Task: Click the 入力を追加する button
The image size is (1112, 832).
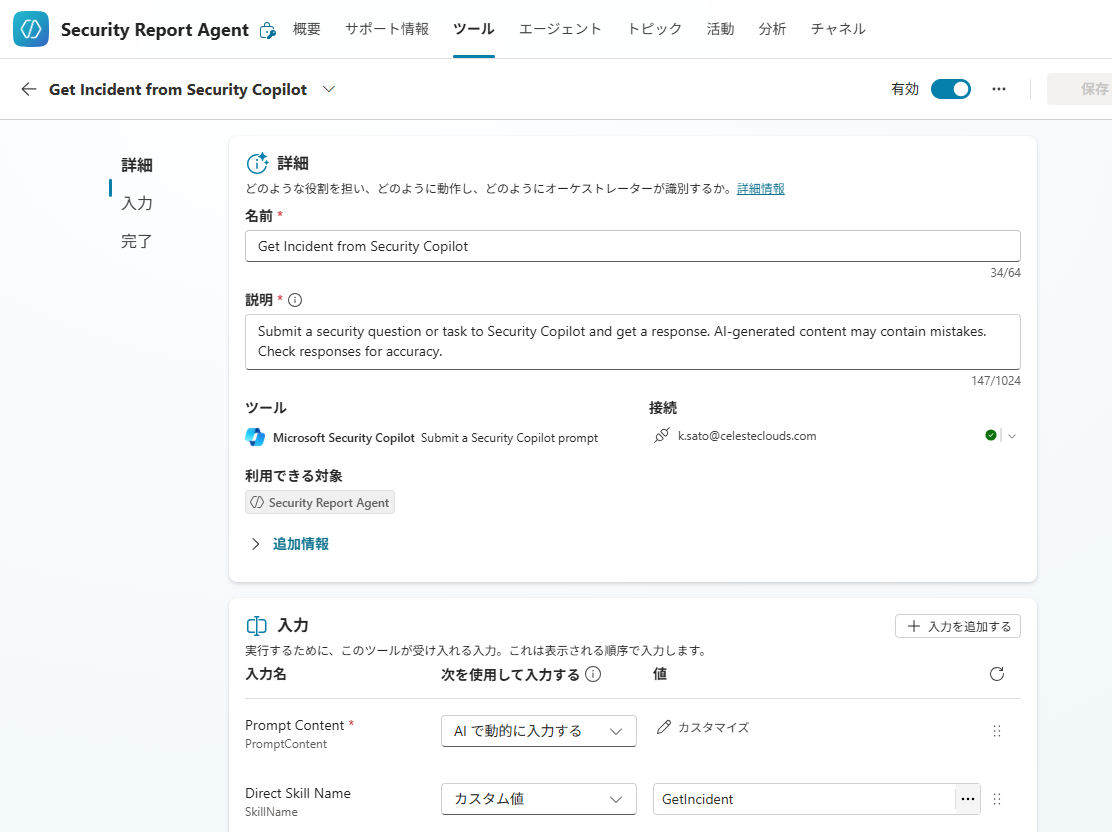Action: (957, 626)
